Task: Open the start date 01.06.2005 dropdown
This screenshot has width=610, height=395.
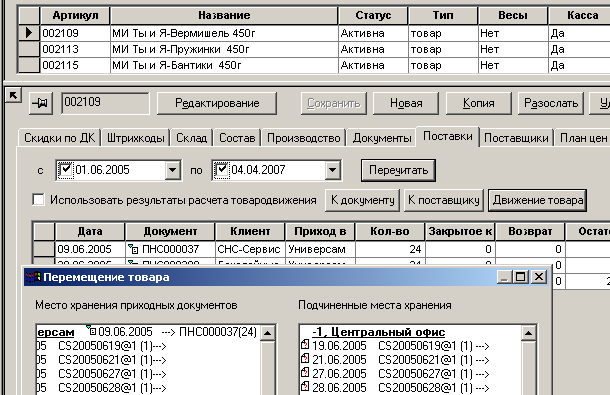Action: [x=172, y=170]
